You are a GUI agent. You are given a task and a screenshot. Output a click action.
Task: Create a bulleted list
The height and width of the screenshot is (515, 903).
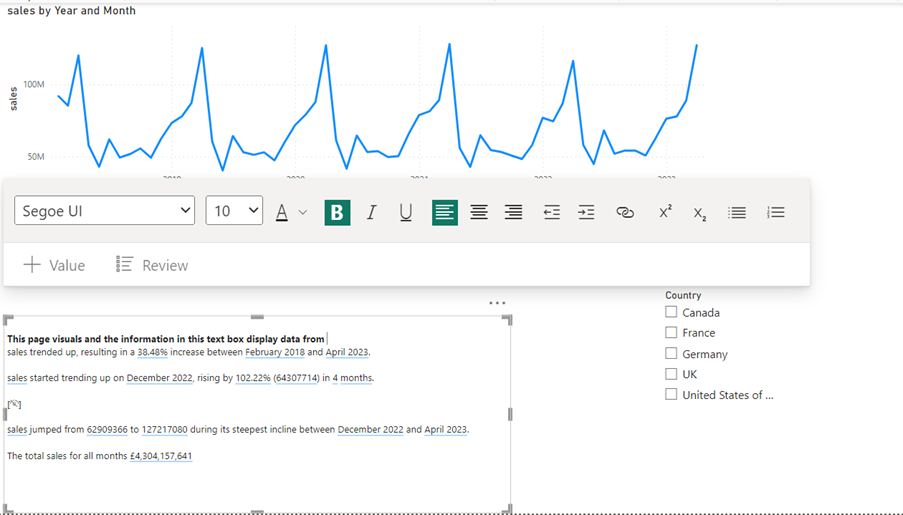(737, 212)
